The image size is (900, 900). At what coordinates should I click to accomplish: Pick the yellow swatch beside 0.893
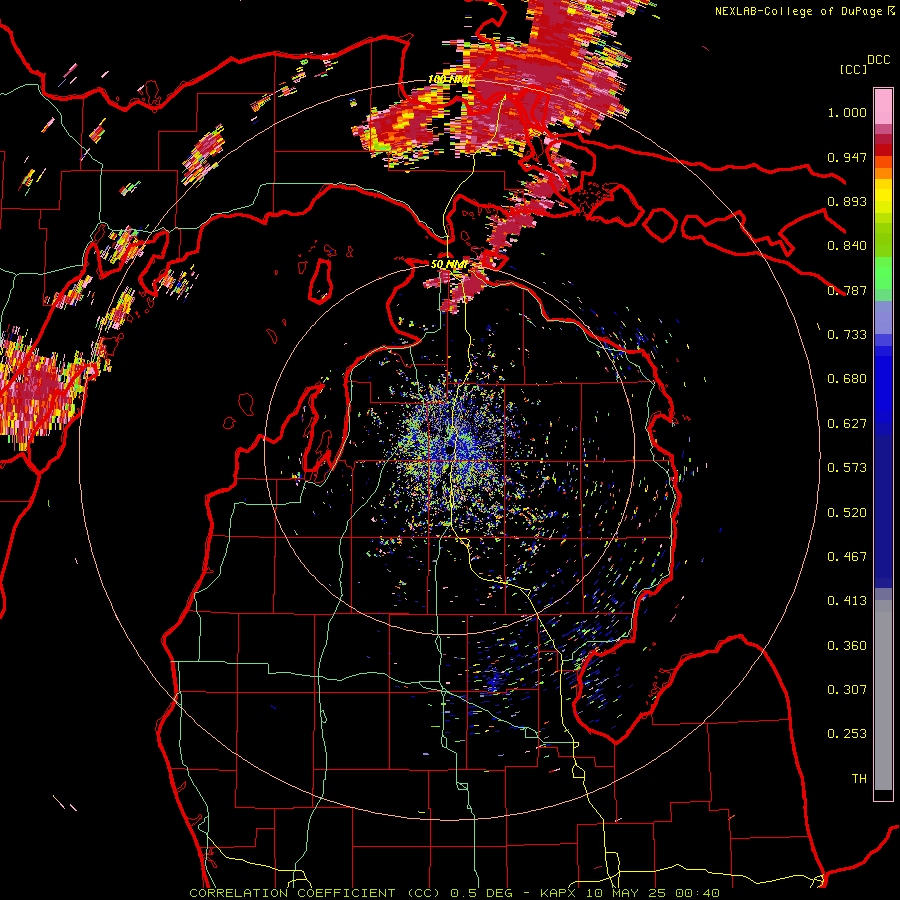click(x=883, y=196)
